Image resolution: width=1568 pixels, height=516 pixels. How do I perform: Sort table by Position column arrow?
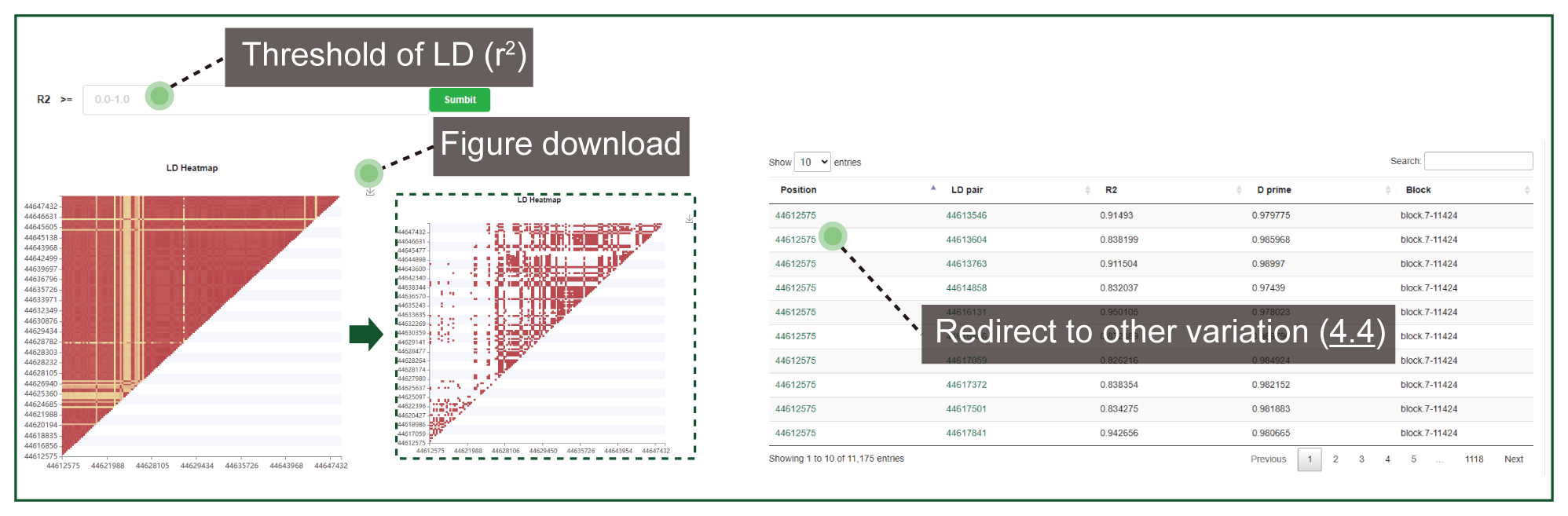tap(933, 188)
